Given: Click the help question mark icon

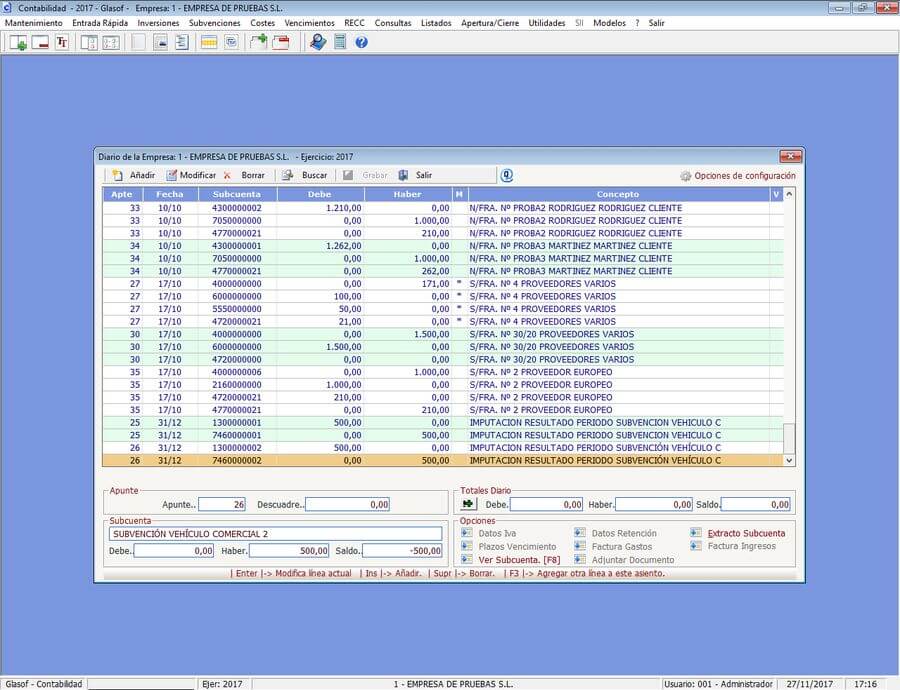Looking at the screenshot, I should tap(361, 44).
